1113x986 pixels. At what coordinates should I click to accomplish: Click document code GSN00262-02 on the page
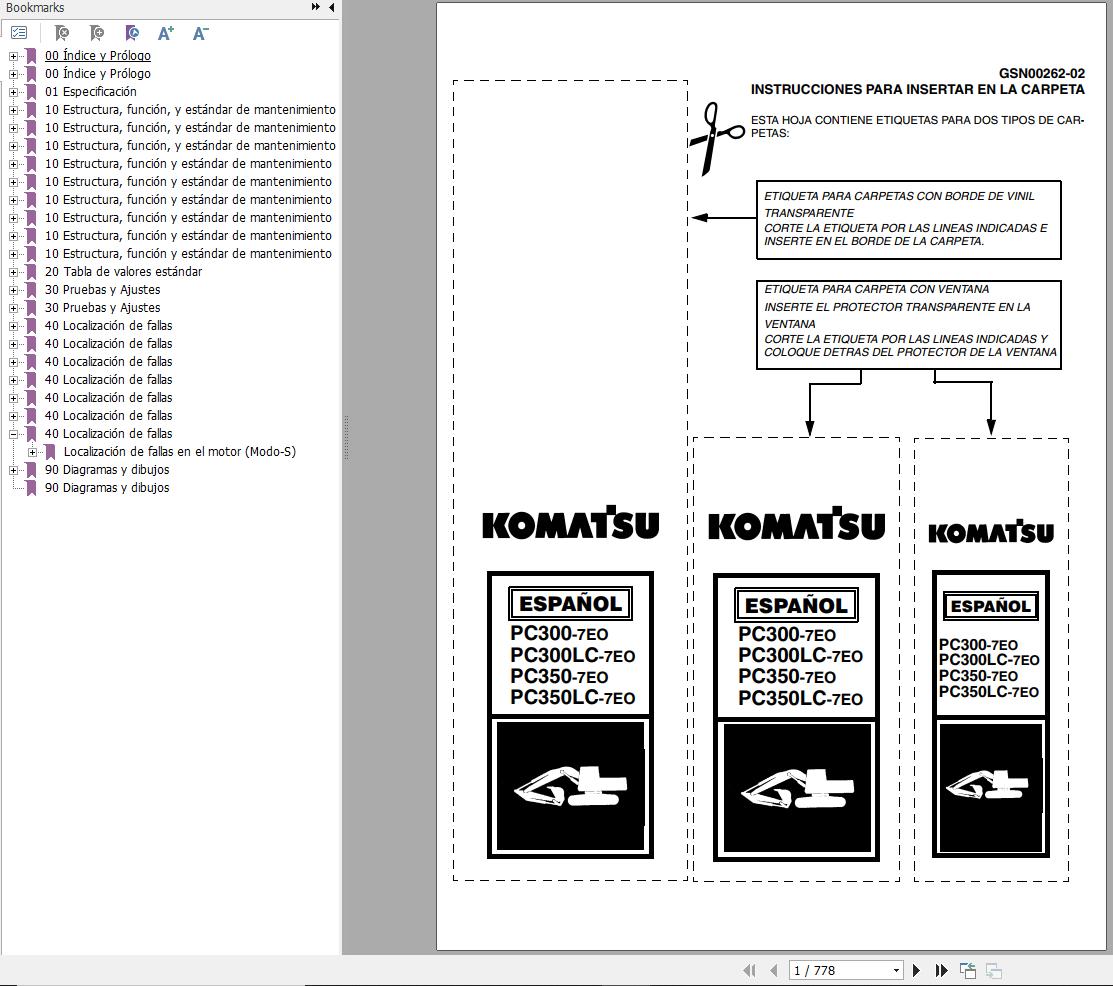coord(1041,73)
